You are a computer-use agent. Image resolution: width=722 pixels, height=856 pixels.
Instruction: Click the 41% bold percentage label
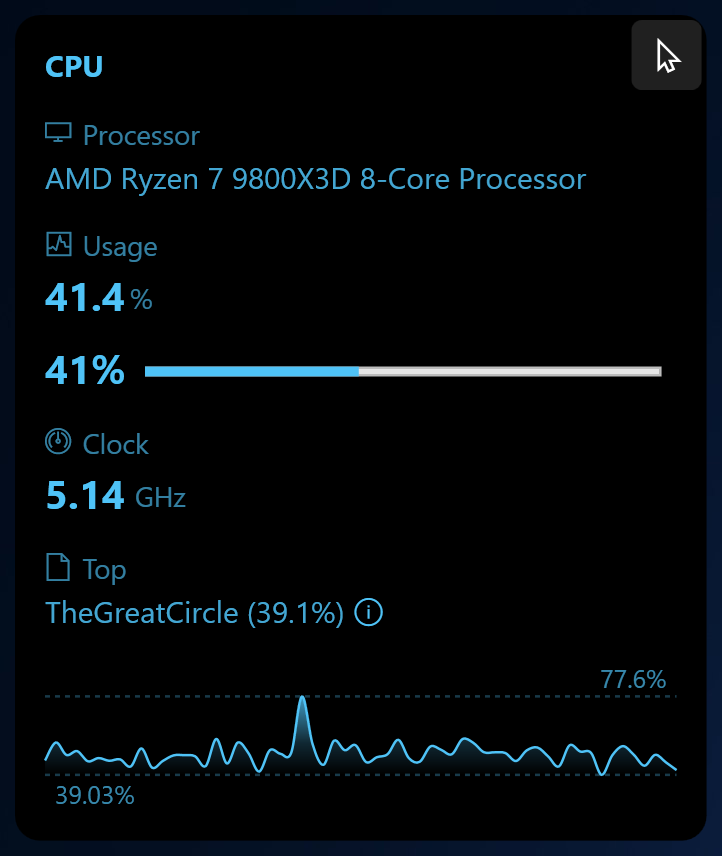[x=84, y=370]
